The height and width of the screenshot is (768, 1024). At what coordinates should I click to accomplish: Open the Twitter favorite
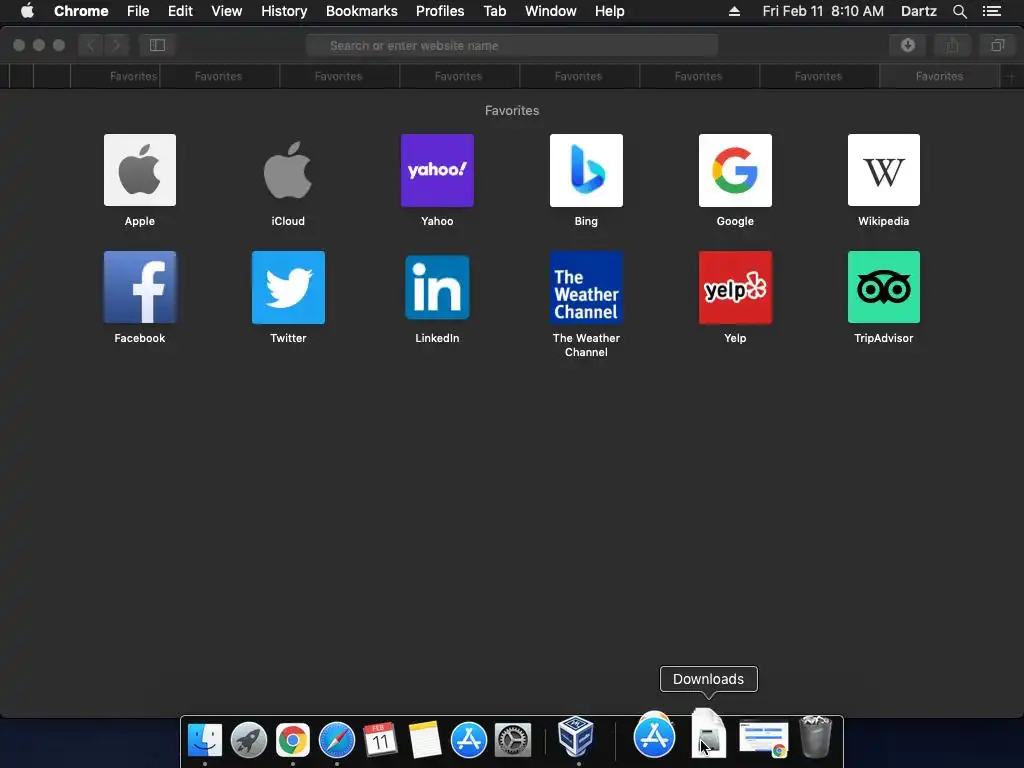288,287
